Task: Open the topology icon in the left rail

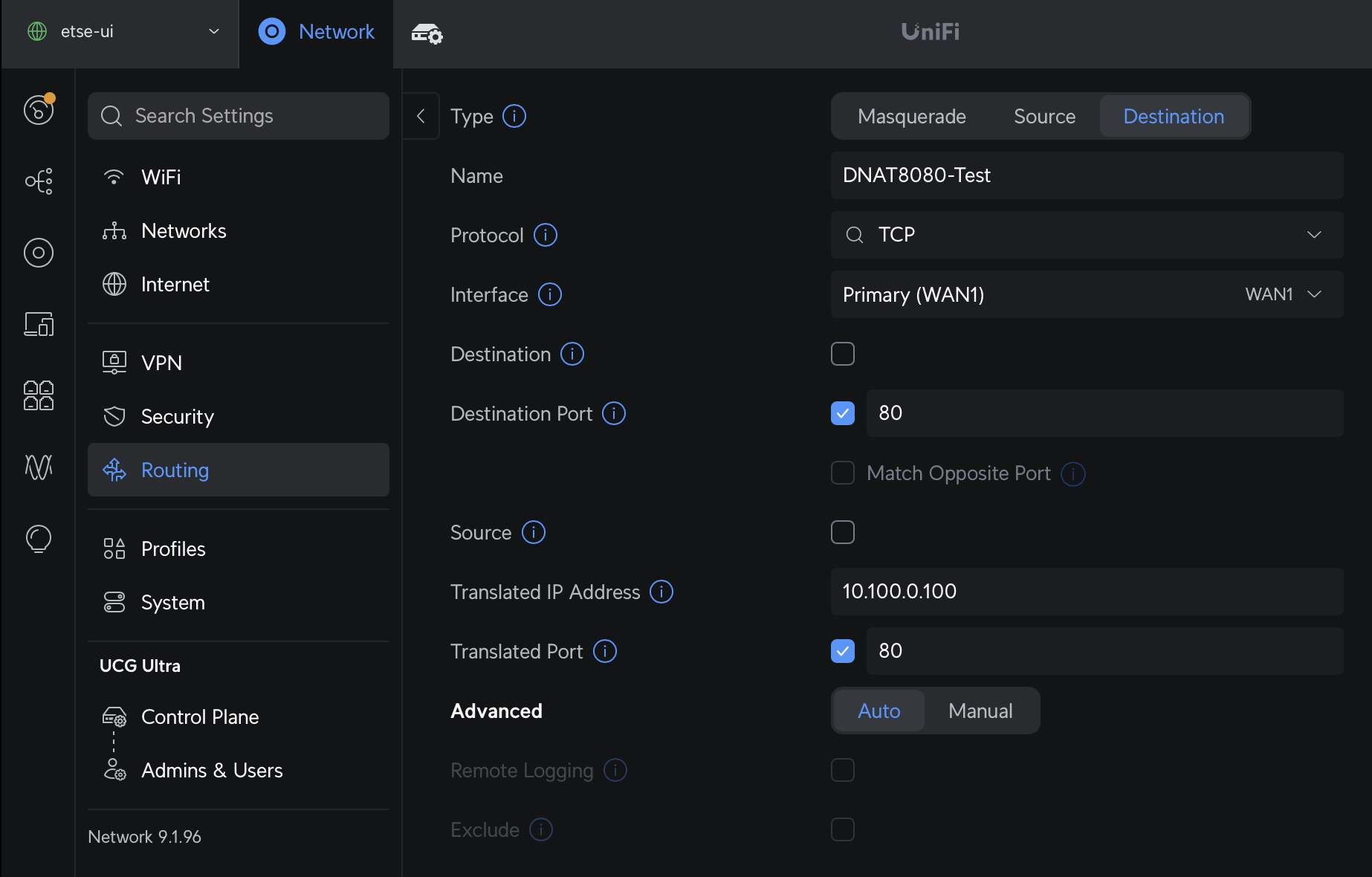Action: [x=39, y=181]
